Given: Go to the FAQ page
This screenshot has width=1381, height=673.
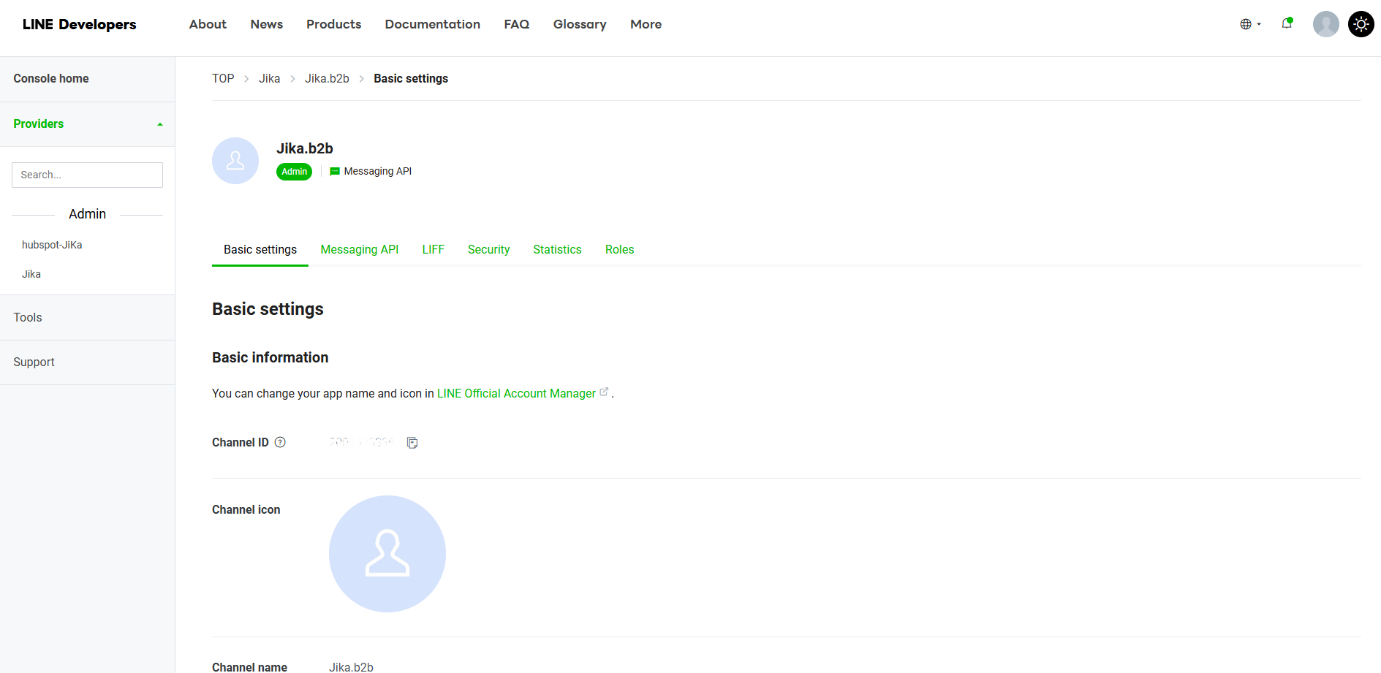Looking at the screenshot, I should (x=517, y=24).
